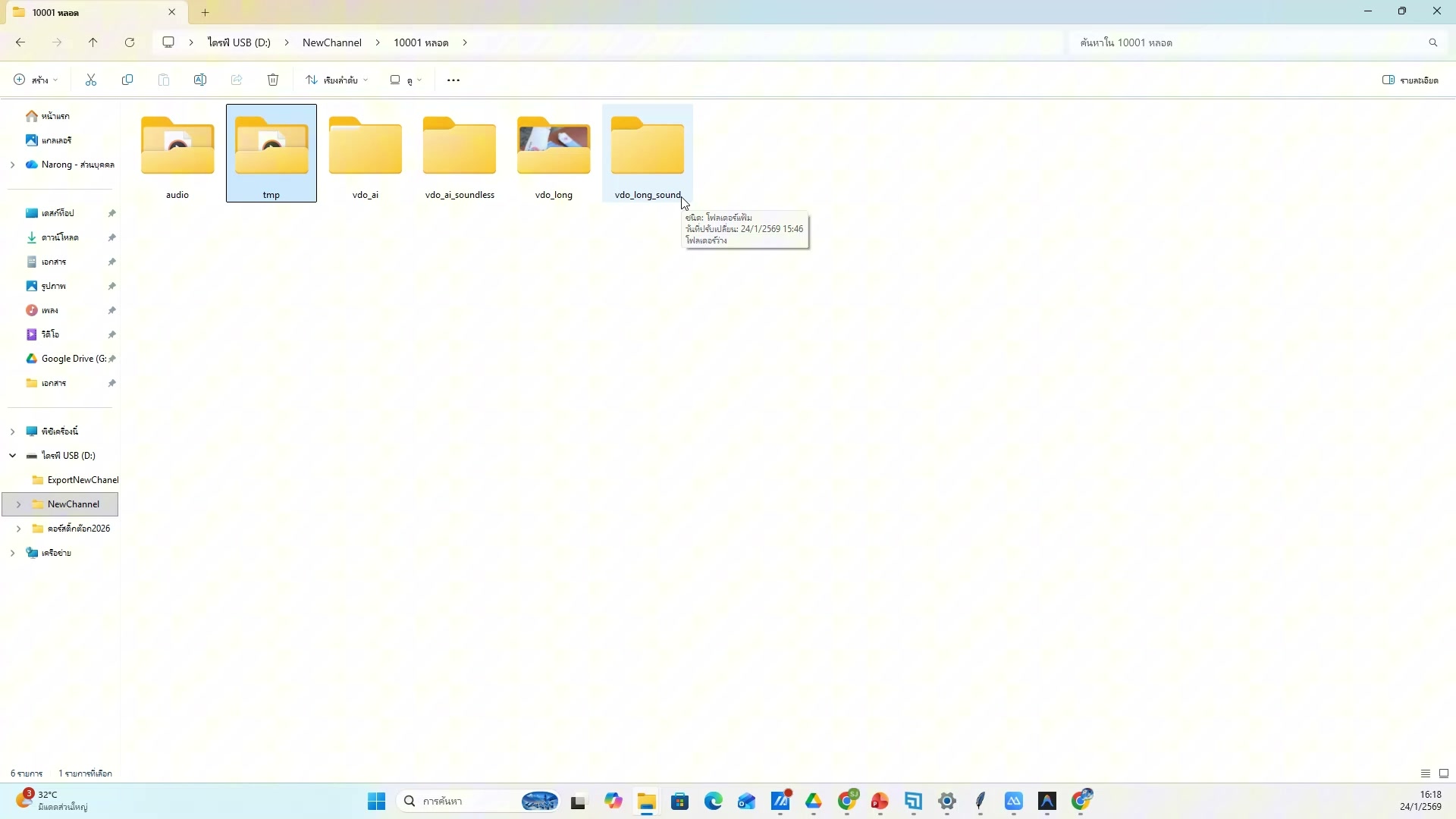This screenshot has height=819, width=1456.
Task: Open the New (create) button menu
Action: (35, 80)
